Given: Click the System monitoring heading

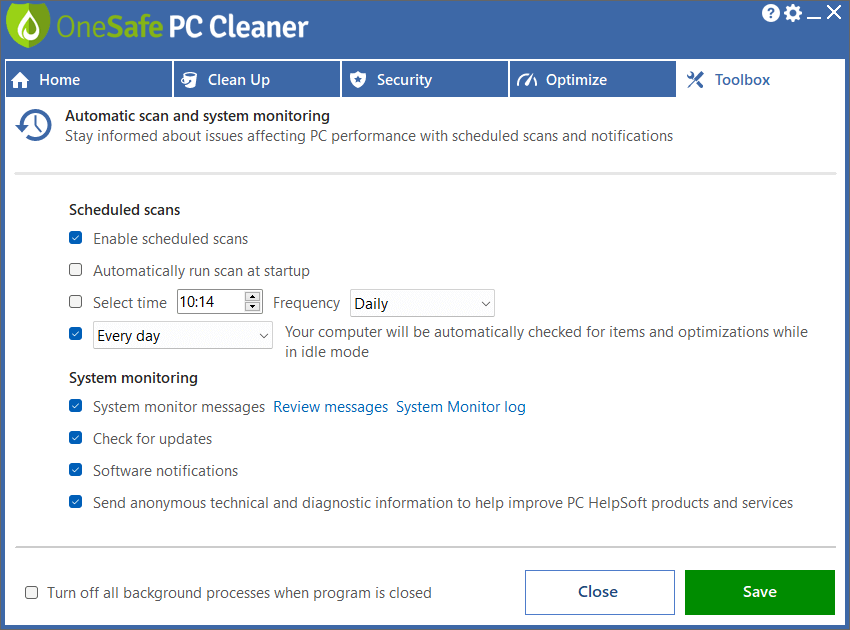Looking at the screenshot, I should click(133, 378).
